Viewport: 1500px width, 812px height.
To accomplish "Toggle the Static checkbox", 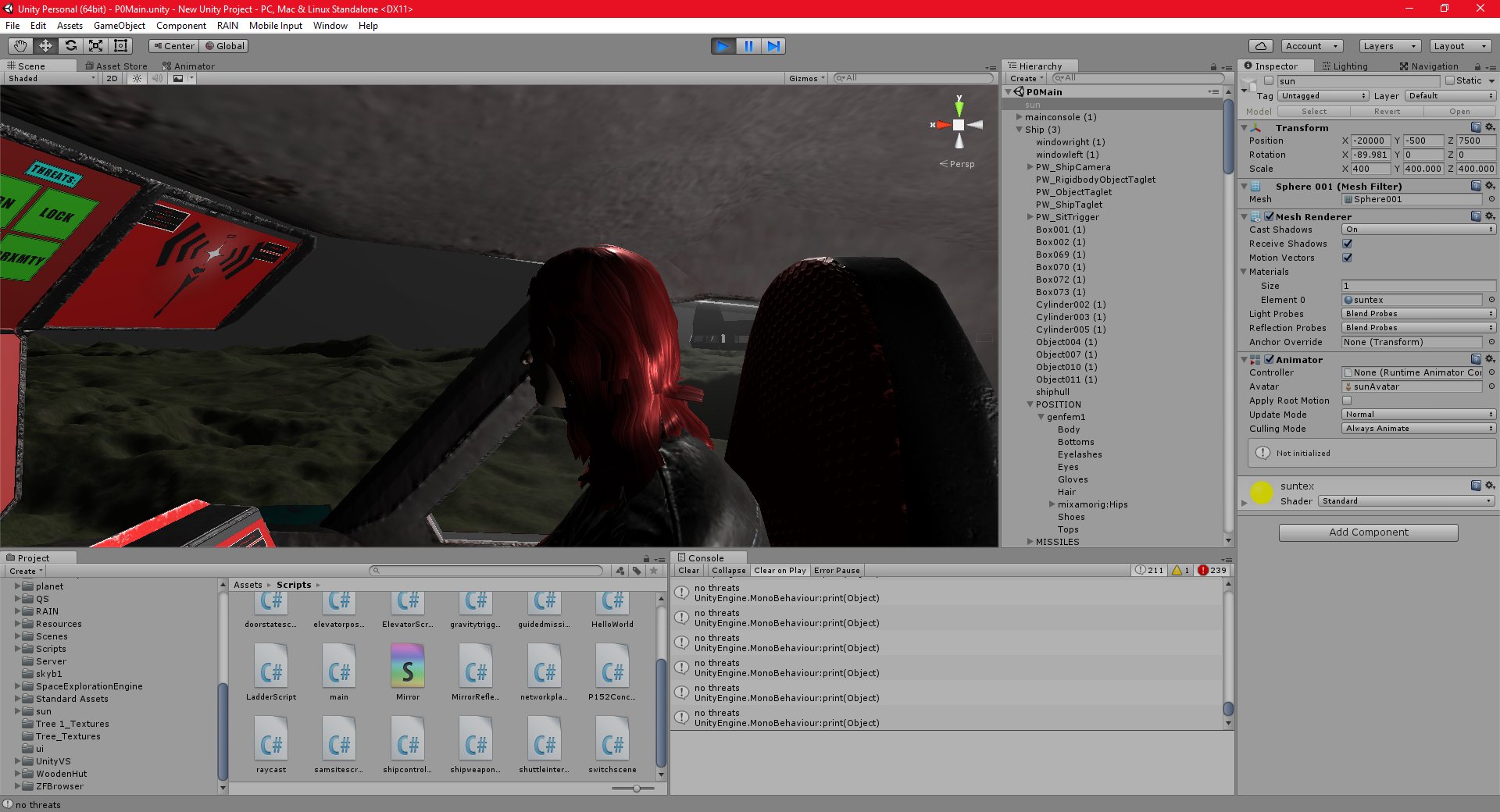I will [x=1450, y=80].
